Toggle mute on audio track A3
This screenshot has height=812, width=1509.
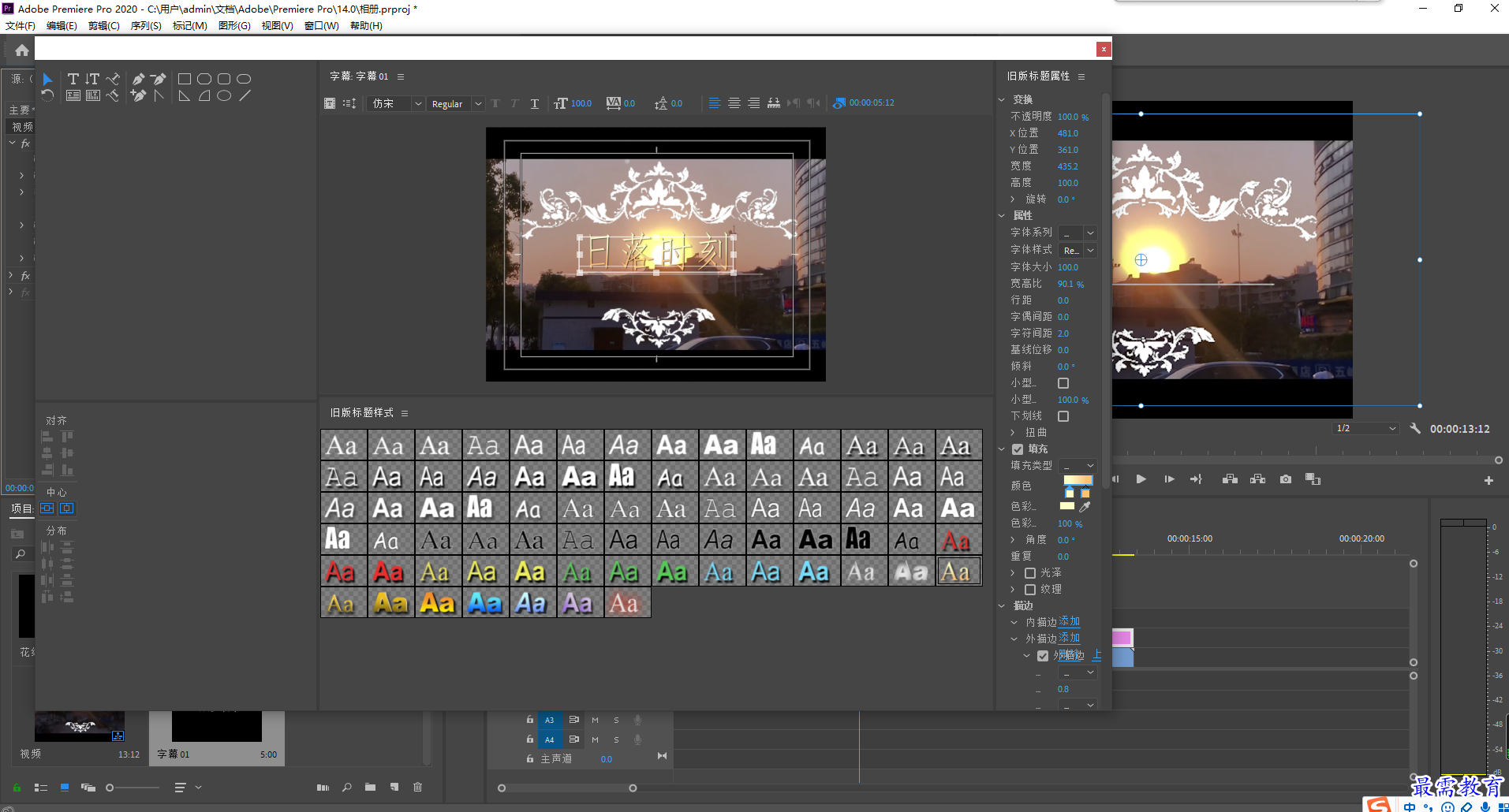(595, 720)
